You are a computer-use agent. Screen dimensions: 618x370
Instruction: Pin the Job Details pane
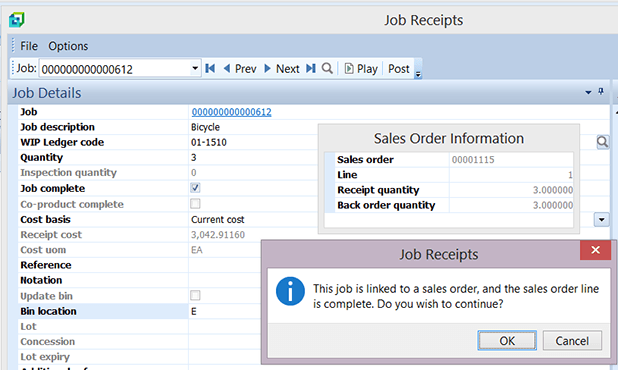tap(601, 91)
